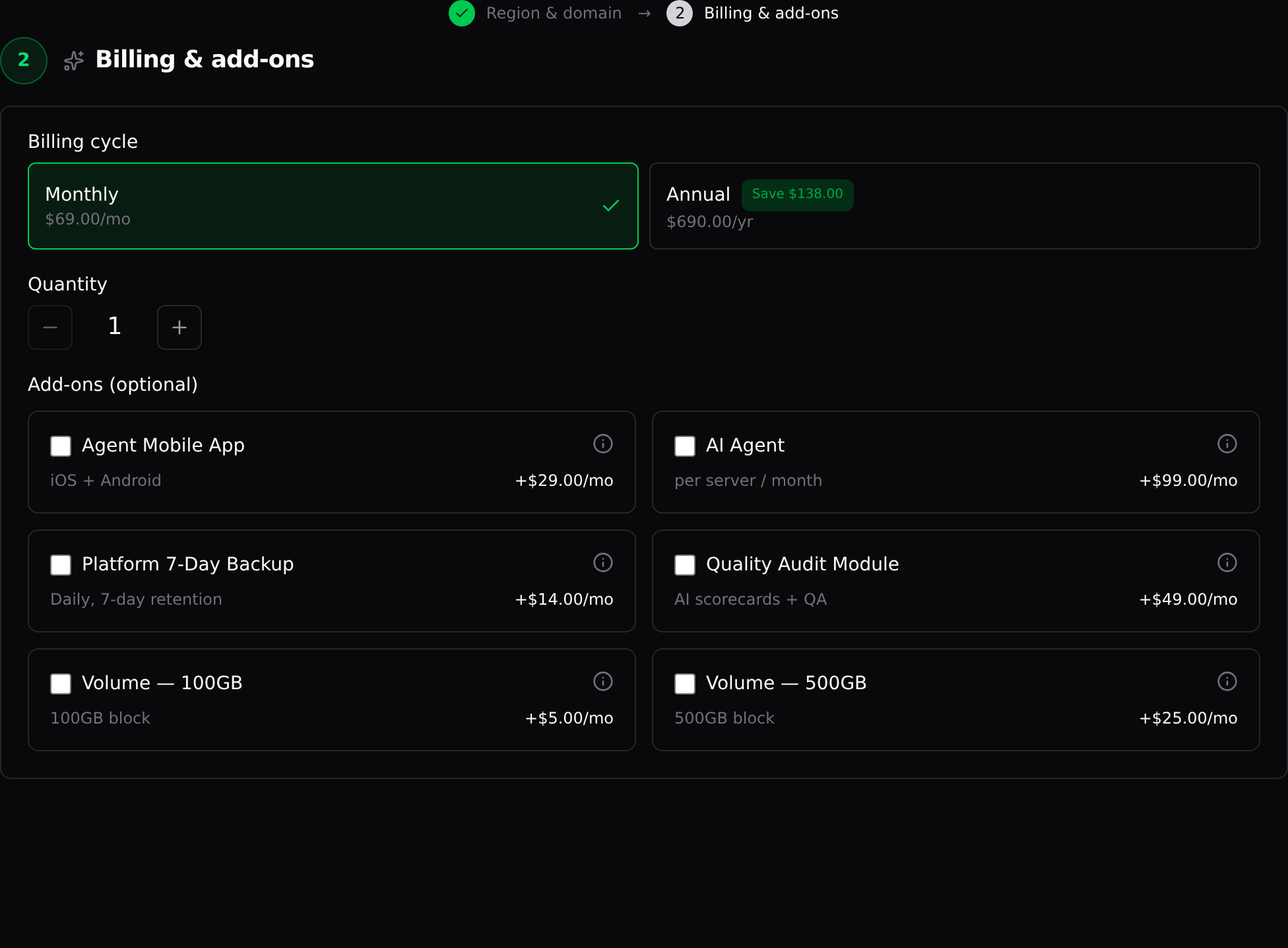Tick the Platform 7-Day Backup checkbox

click(x=61, y=565)
